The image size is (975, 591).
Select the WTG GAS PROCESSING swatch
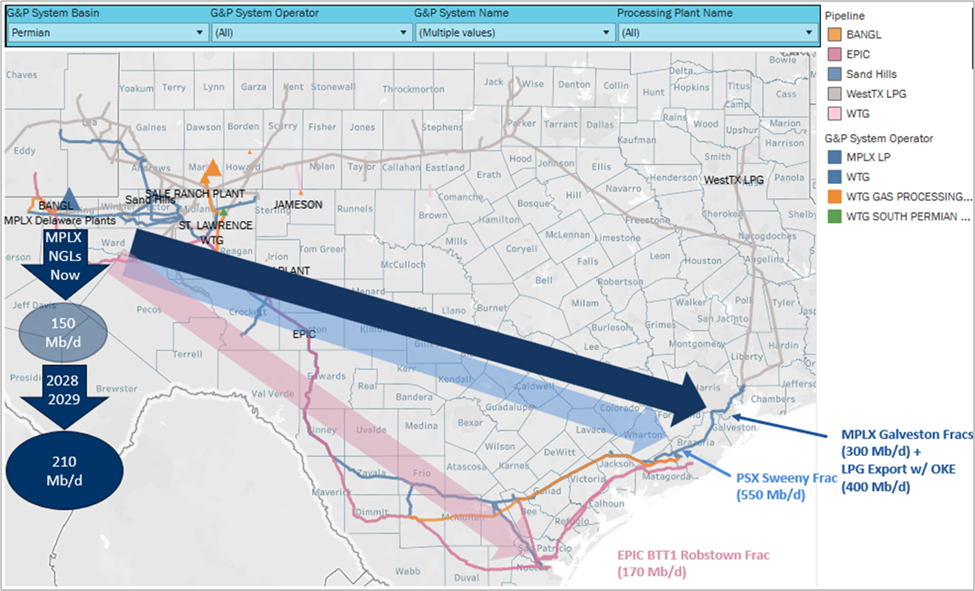click(834, 197)
